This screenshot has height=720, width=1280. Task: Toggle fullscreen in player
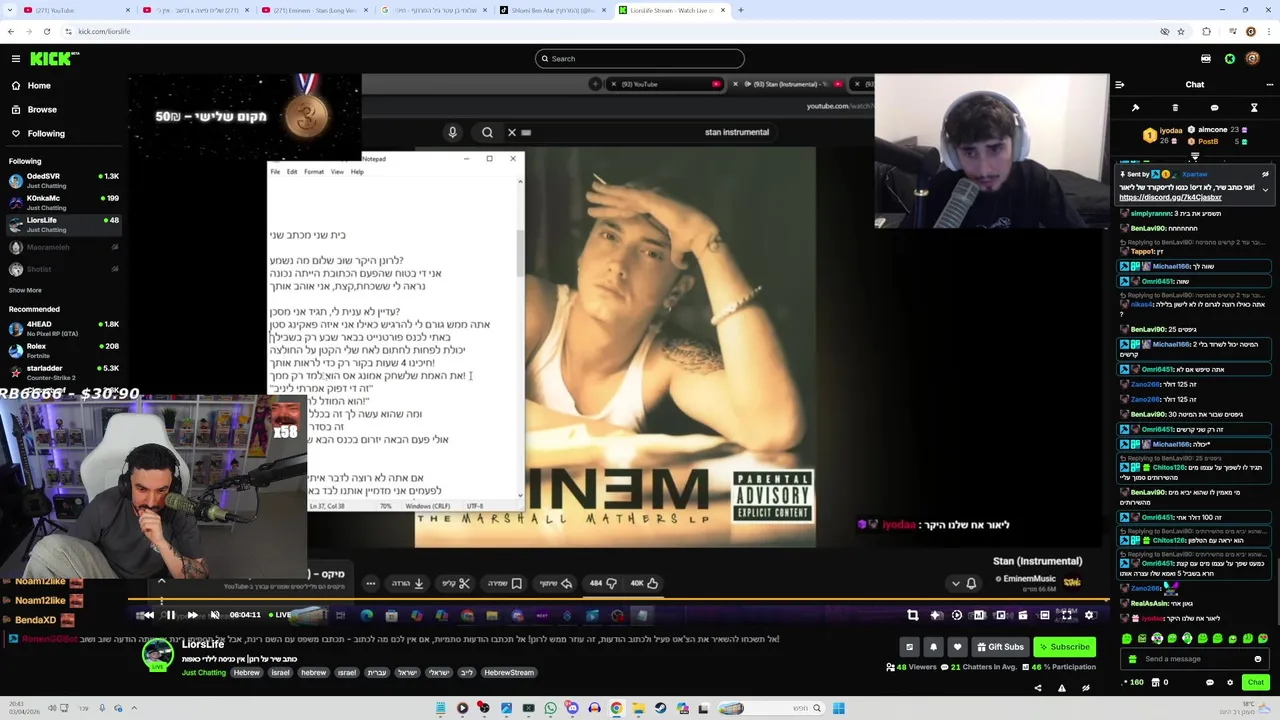1067,615
